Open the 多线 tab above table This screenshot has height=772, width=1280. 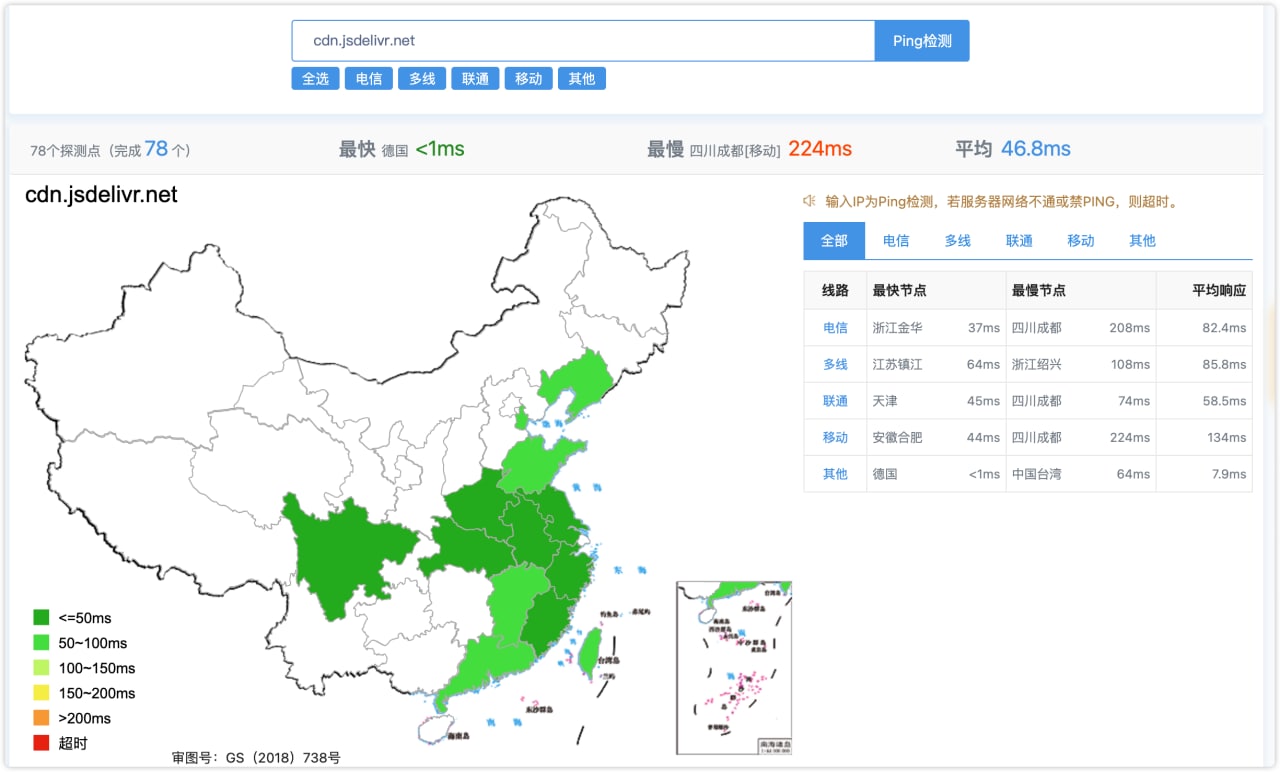coord(957,241)
